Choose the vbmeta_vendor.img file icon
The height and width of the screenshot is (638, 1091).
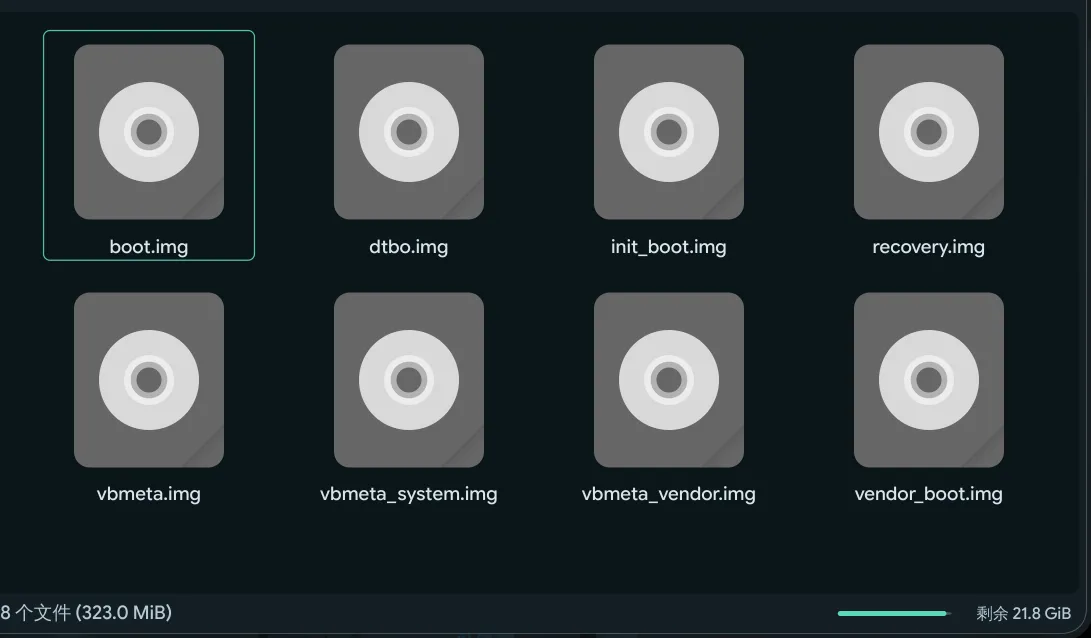coord(668,380)
